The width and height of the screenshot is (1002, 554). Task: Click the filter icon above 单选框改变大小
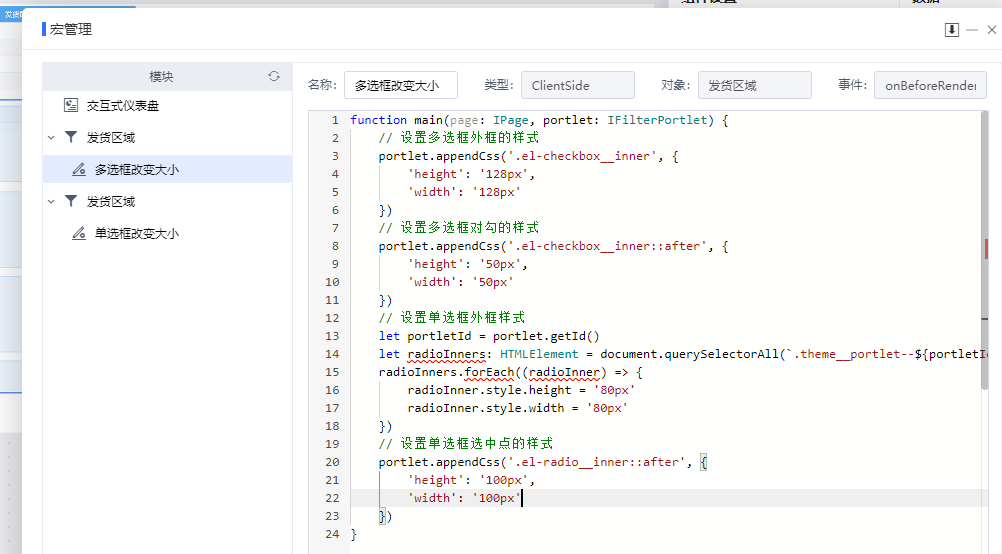[x=71, y=201]
